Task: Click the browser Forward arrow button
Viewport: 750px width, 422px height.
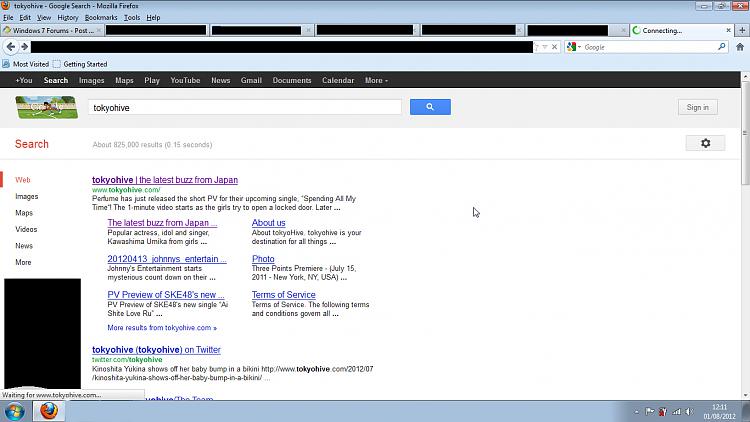Action: click(24, 47)
